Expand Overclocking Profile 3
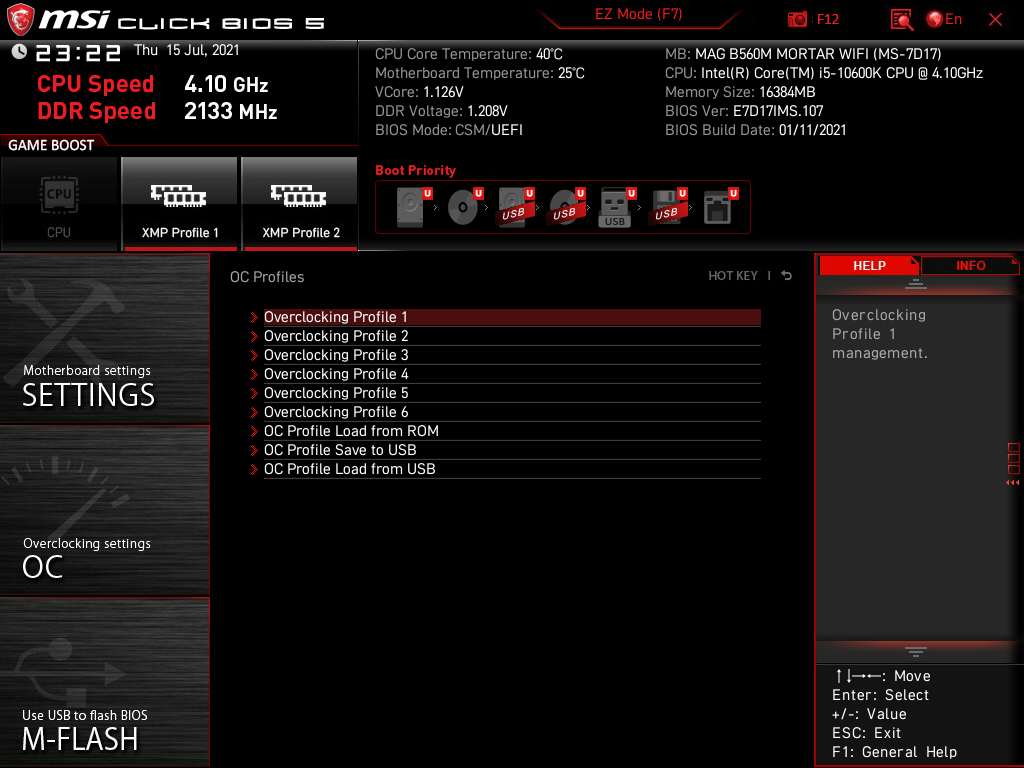Viewport: 1024px width, 768px height. [x=336, y=355]
